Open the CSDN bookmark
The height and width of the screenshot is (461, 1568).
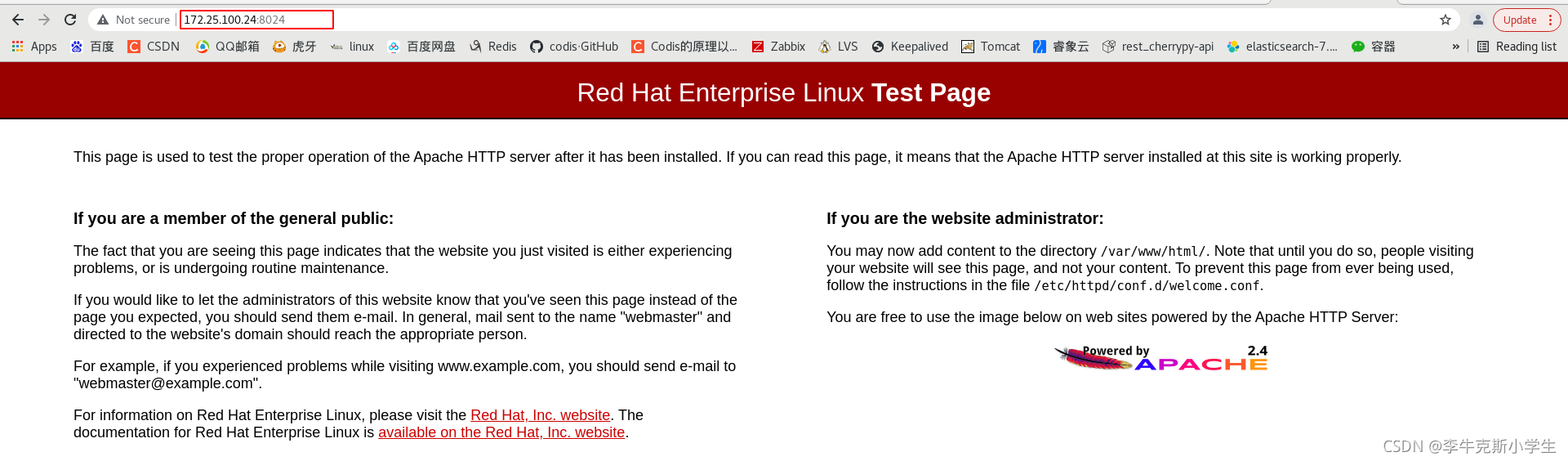[154, 47]
